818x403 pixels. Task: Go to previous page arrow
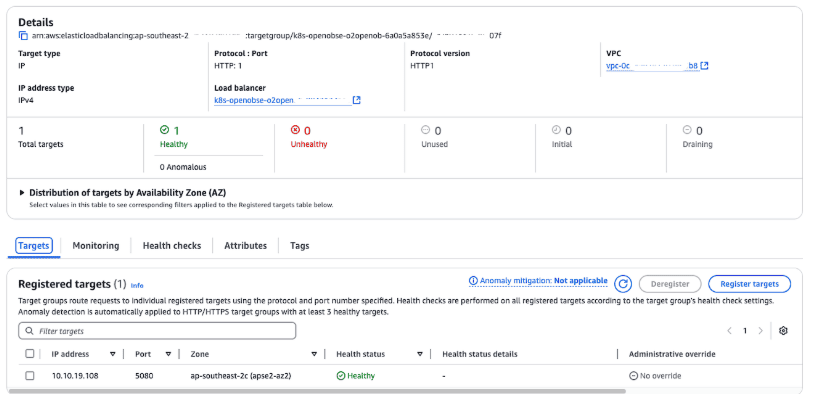click(x=729, y=330)
